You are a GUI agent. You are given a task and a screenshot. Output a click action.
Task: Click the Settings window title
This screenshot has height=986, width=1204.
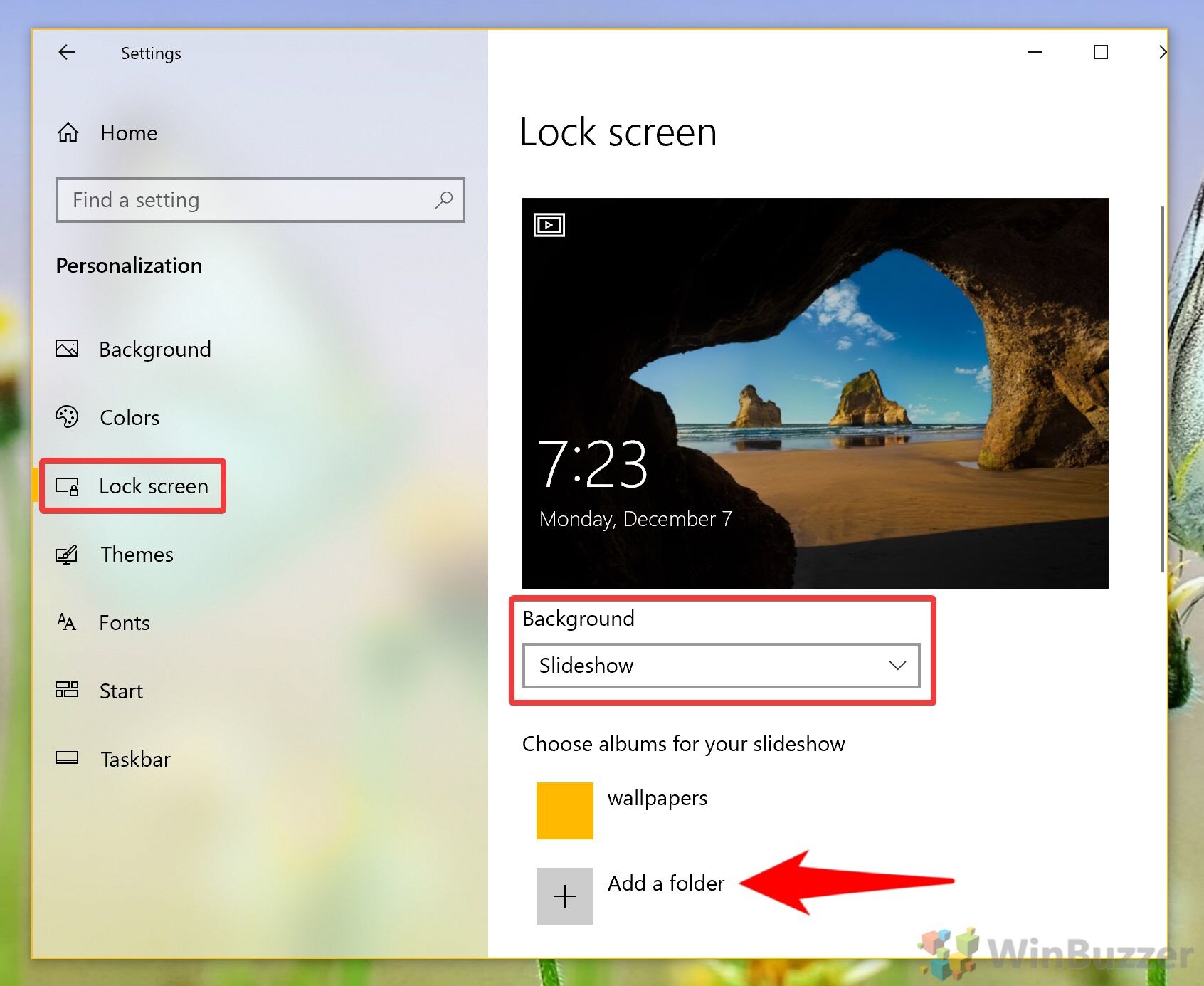pyautogui.click(x=151, y=53)
